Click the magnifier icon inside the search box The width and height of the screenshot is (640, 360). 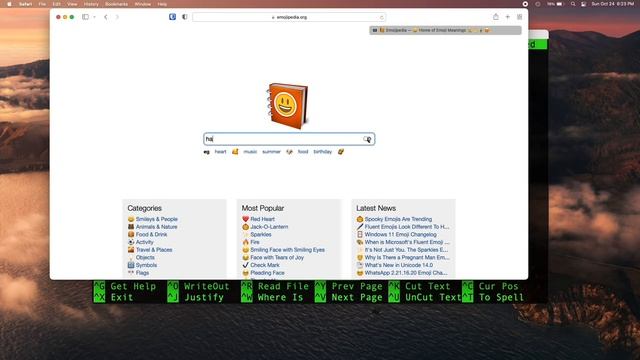pyautogui.click(x=367, y=139)
